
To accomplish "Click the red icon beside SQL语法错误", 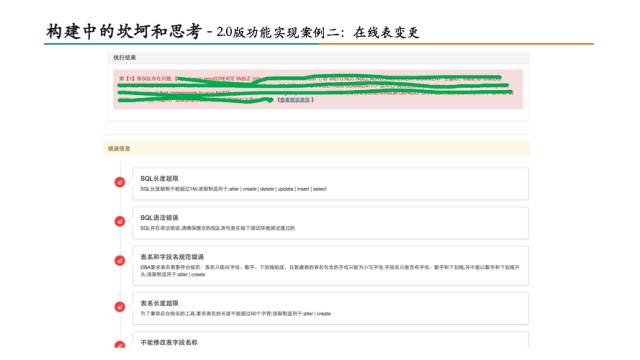I will pos(120,221).
